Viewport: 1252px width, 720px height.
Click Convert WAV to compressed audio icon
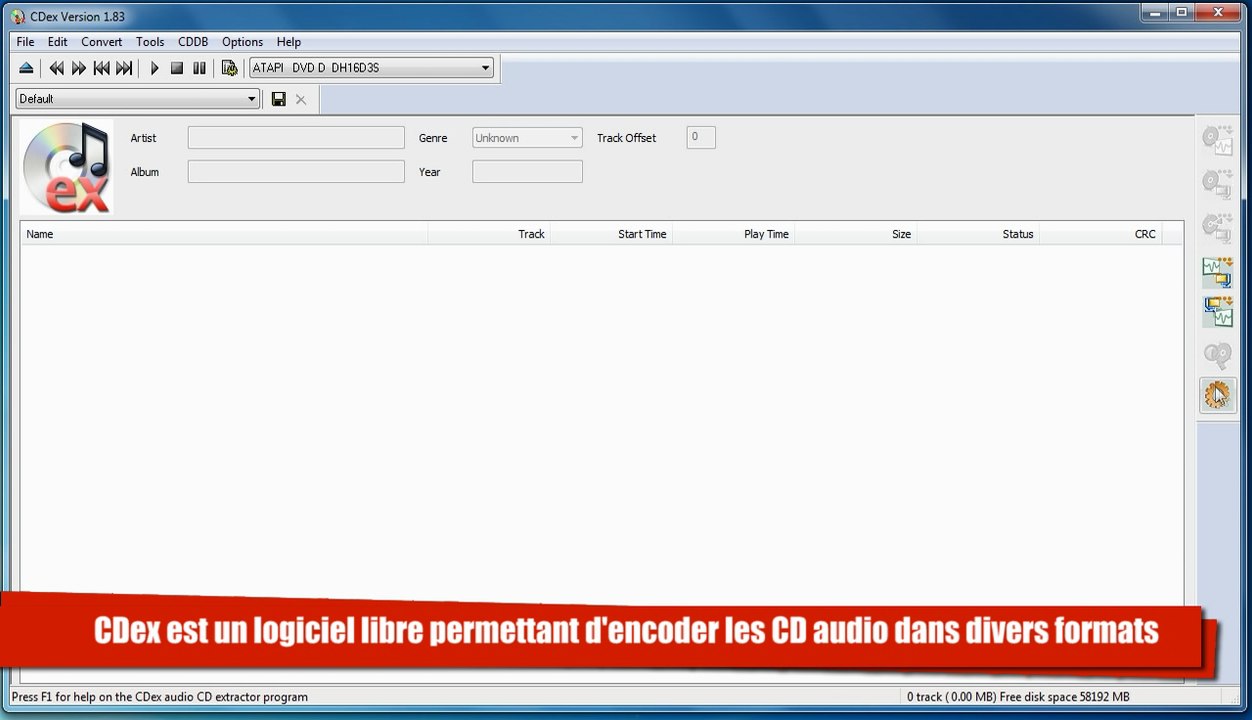[1217, 272]
